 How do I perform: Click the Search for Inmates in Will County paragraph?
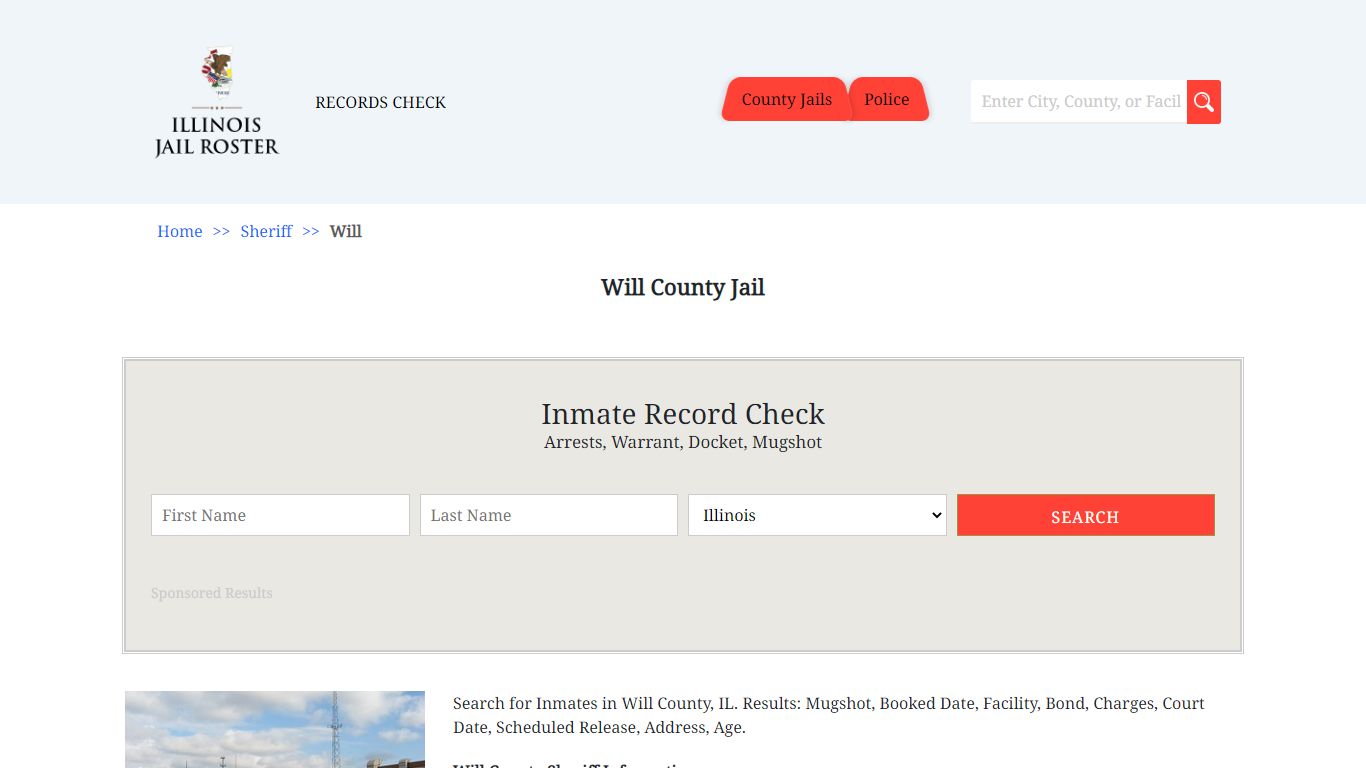(829, 716)
